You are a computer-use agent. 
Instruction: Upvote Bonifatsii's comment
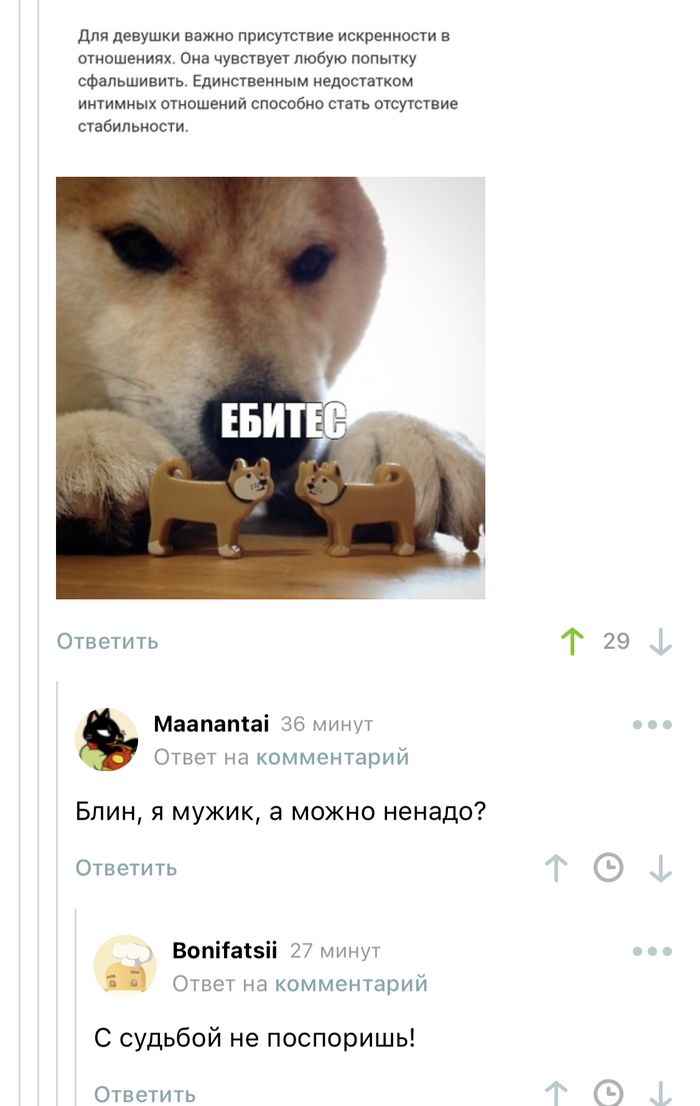(556, 1093)
